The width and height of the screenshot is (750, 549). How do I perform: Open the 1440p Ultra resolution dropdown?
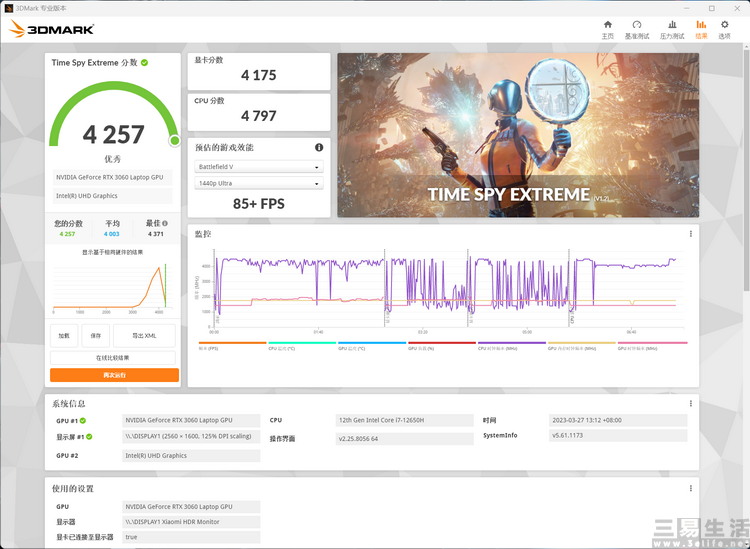coord(259,183)
